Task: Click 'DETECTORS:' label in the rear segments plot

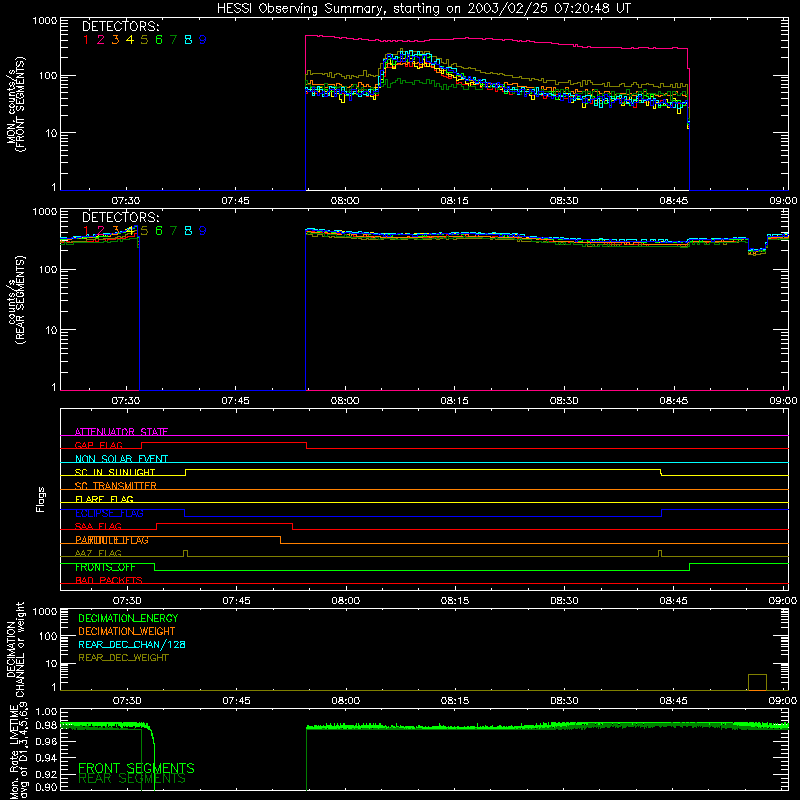Action: pyautogui.click(x=121, y=218)
